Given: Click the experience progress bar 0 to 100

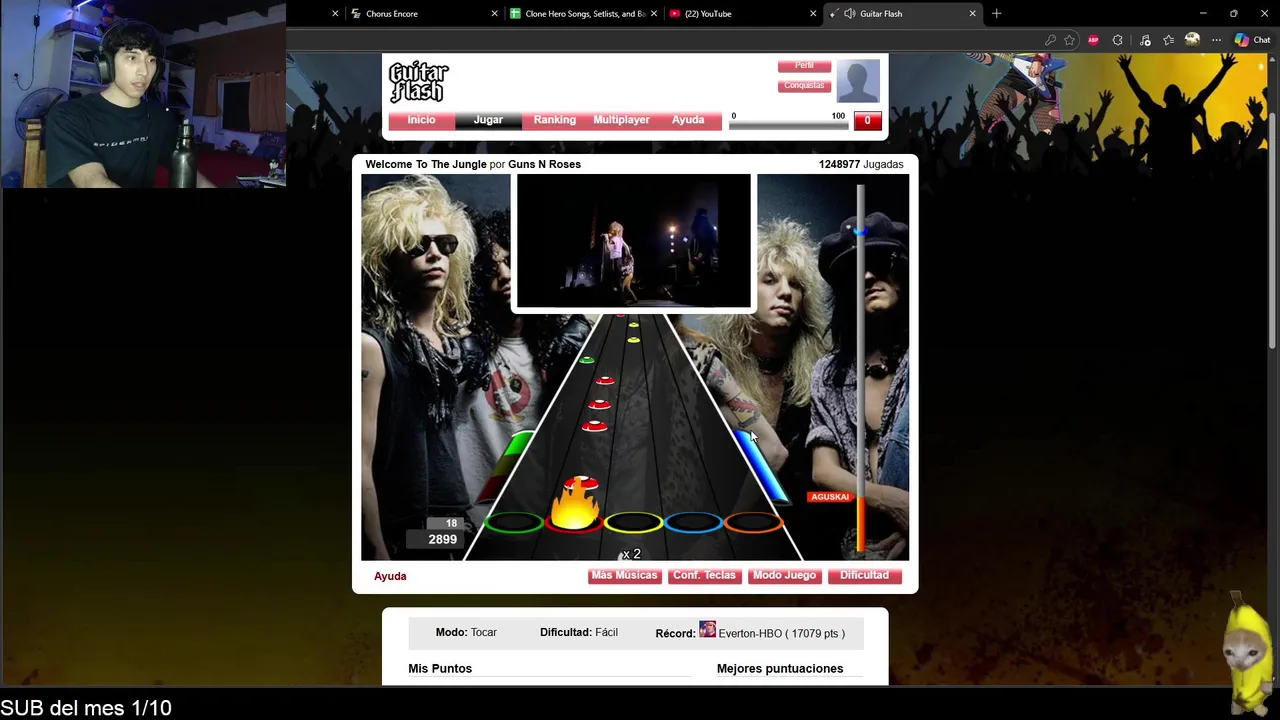Looking at the screenshot, I should coord(788,125).
